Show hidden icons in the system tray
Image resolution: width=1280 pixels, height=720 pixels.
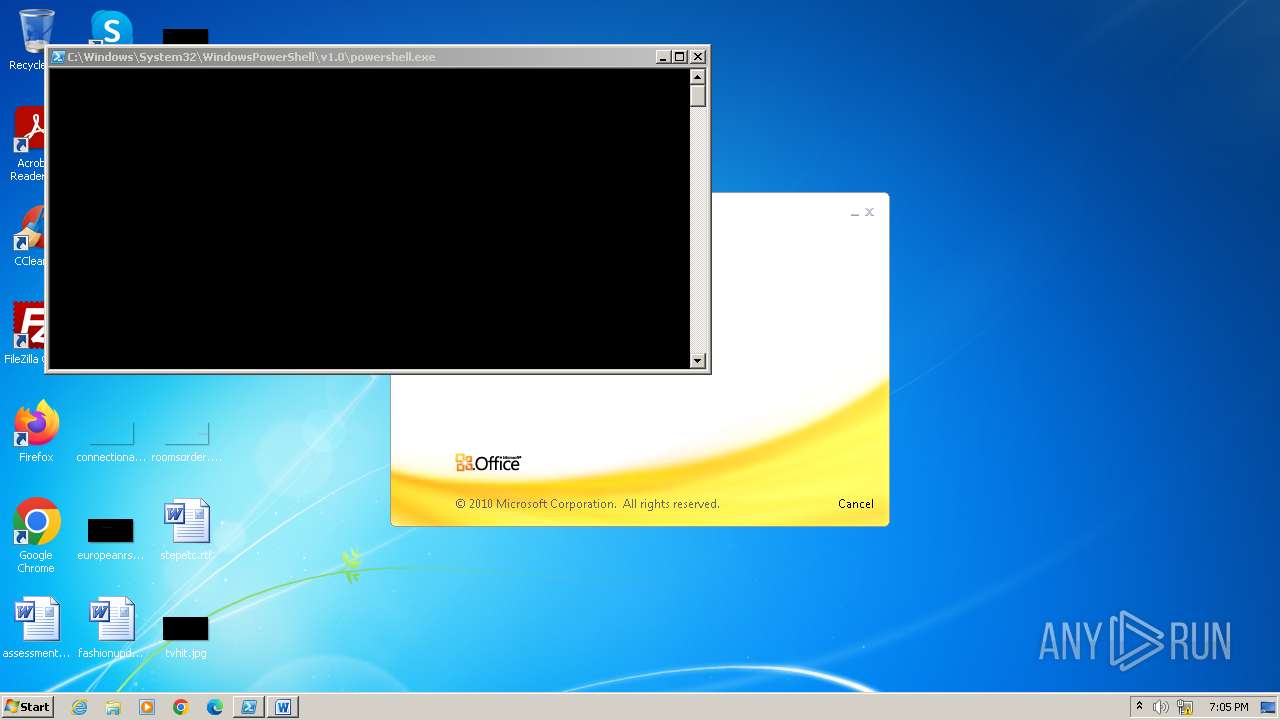coord(1139,707)
